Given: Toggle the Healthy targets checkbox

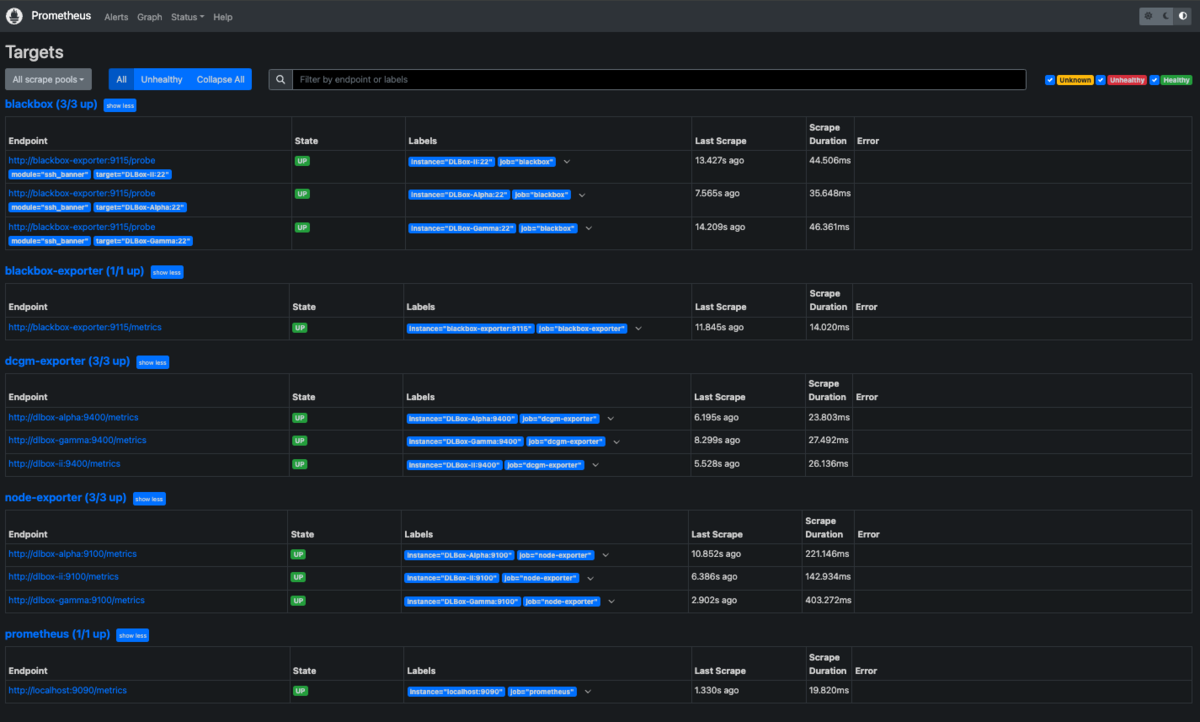Looking at the screenshot, I should [x=1154, y=80].
